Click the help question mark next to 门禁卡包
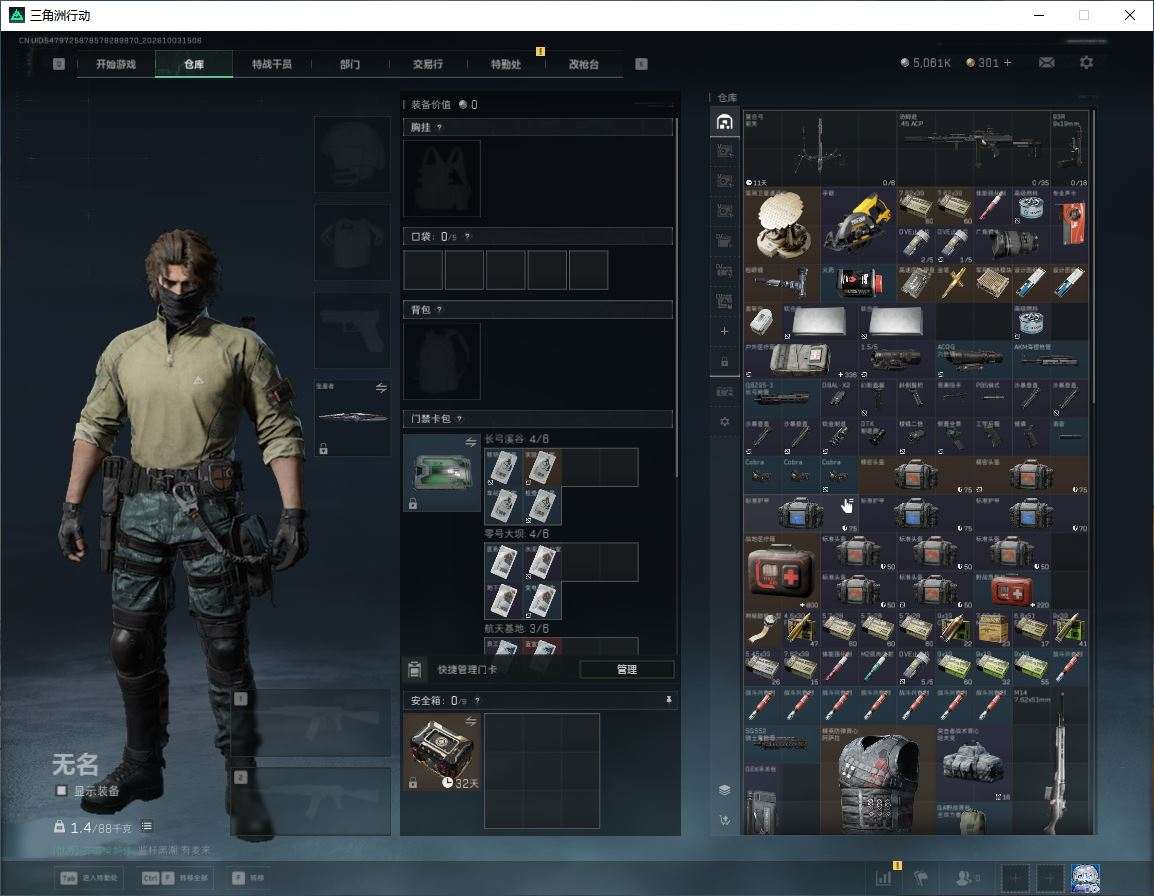 point(459,419)
